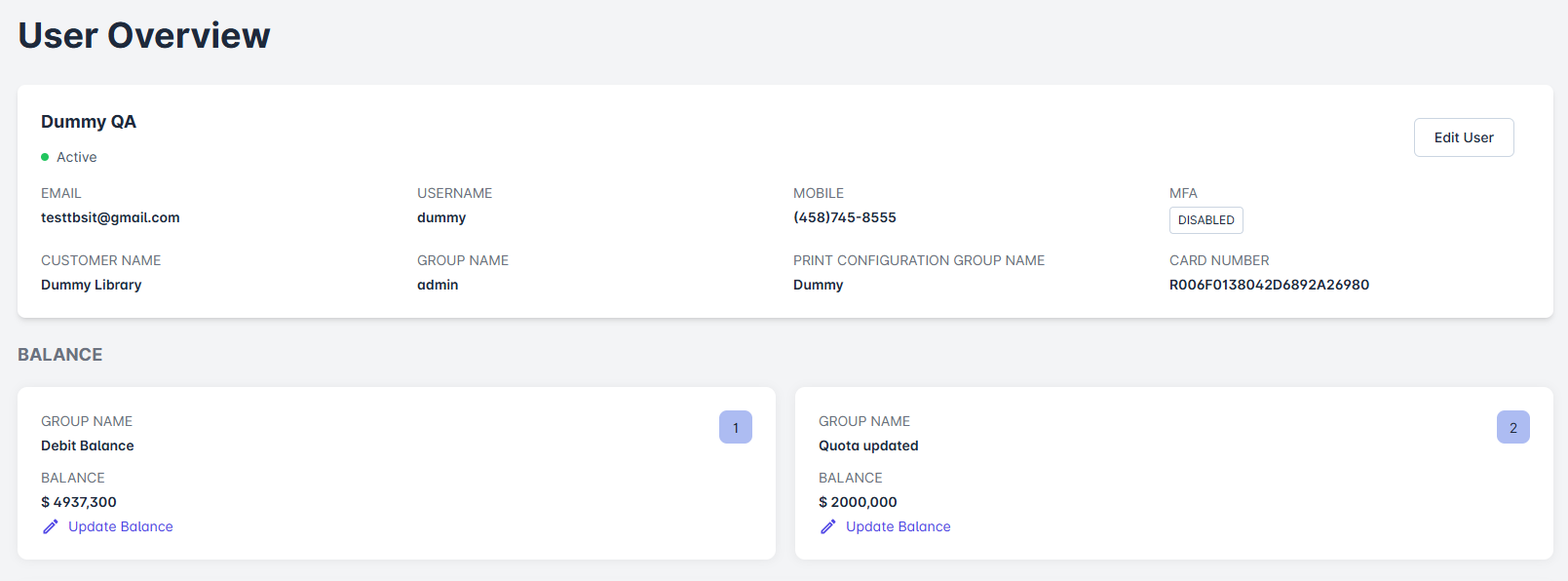This screenshot has width=1568, height=581.
Task: Click the Dummy Library customer name
Action: [x=92, y=285]
